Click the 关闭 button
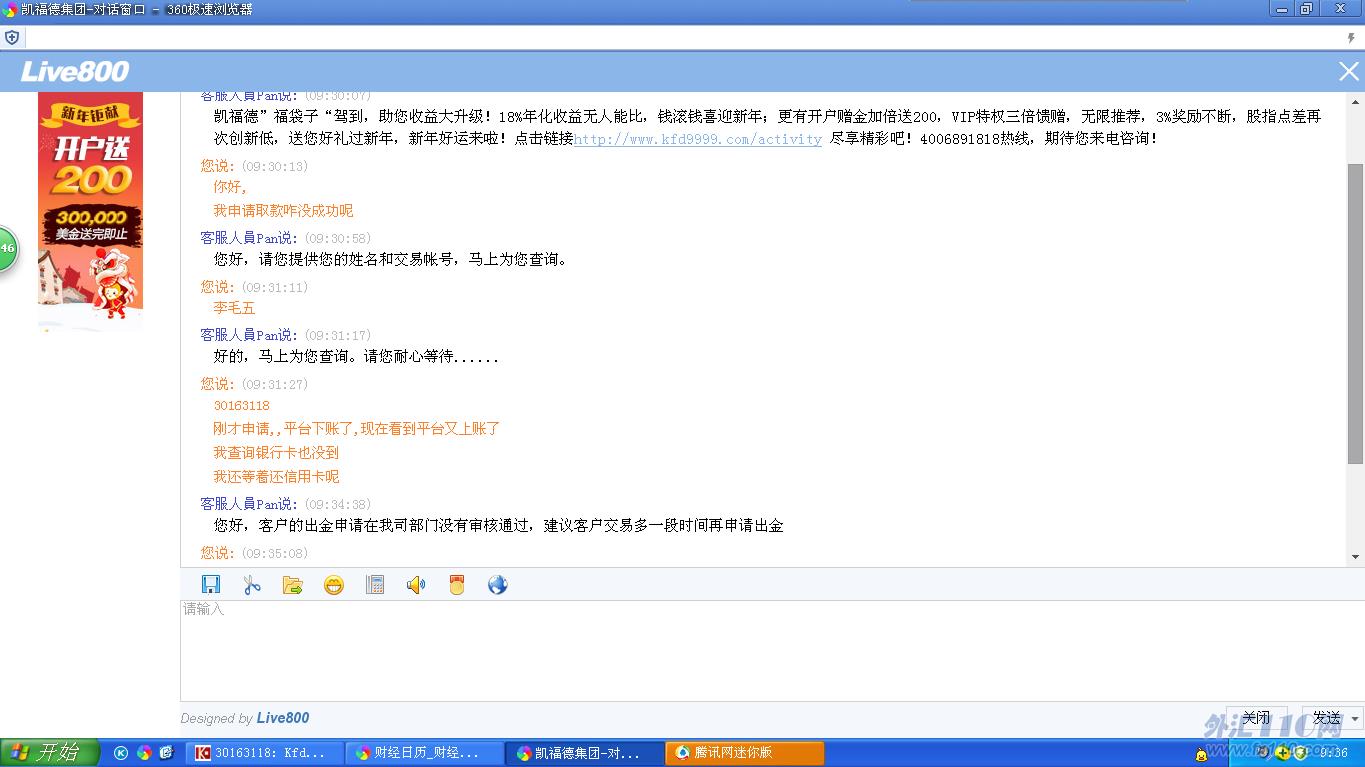The height and width of the screenshot is (767, 1365). (1256, 718)
